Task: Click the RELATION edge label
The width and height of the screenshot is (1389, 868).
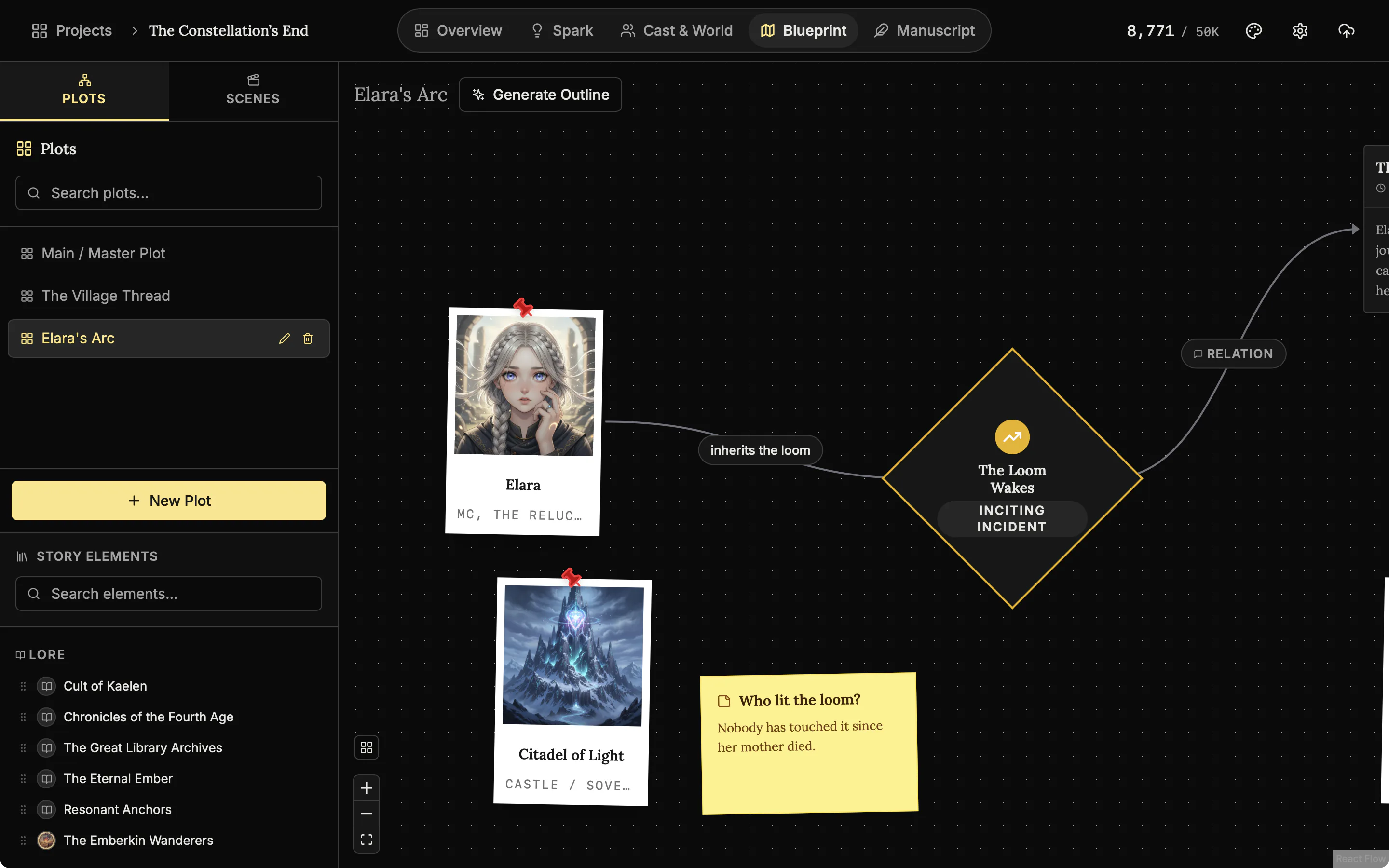Action: (x=1233, y=353)
